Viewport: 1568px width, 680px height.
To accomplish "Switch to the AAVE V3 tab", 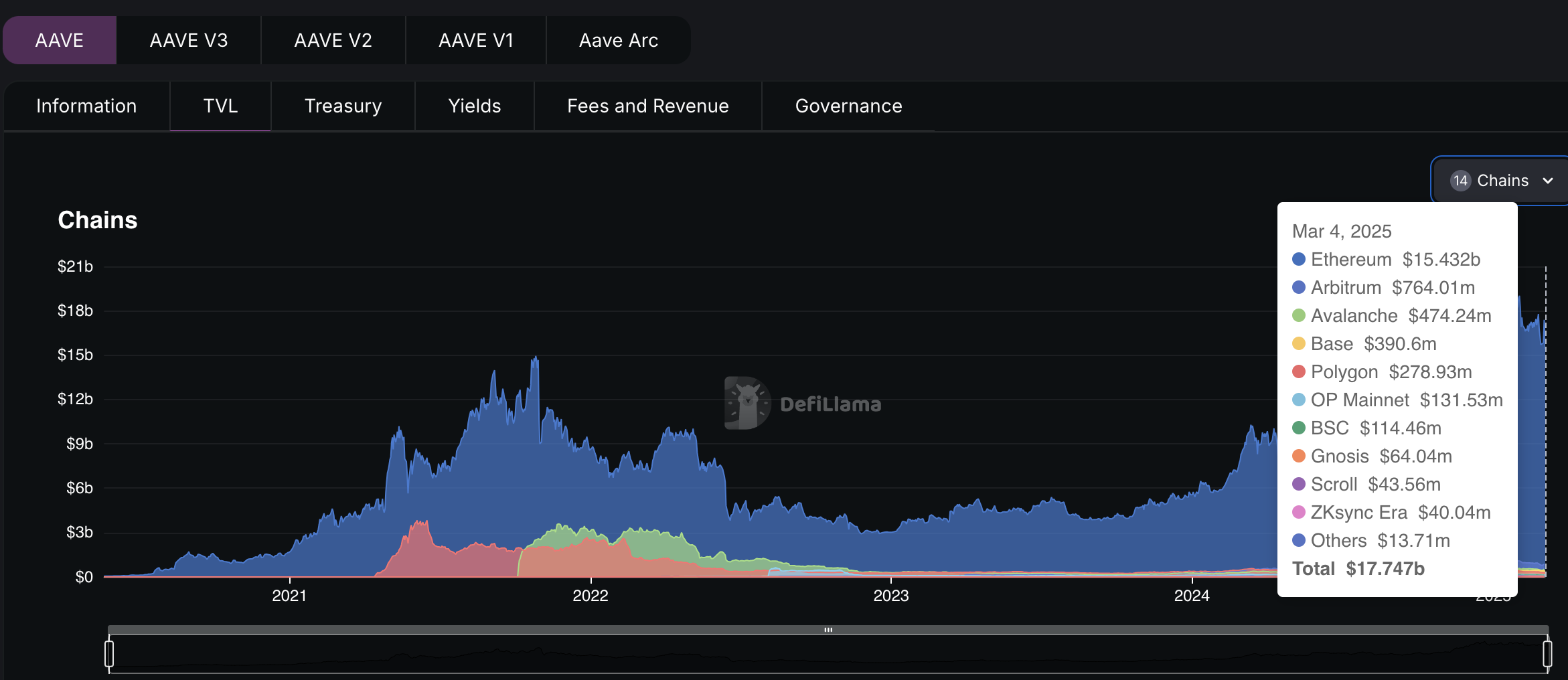I will point(189,40).
